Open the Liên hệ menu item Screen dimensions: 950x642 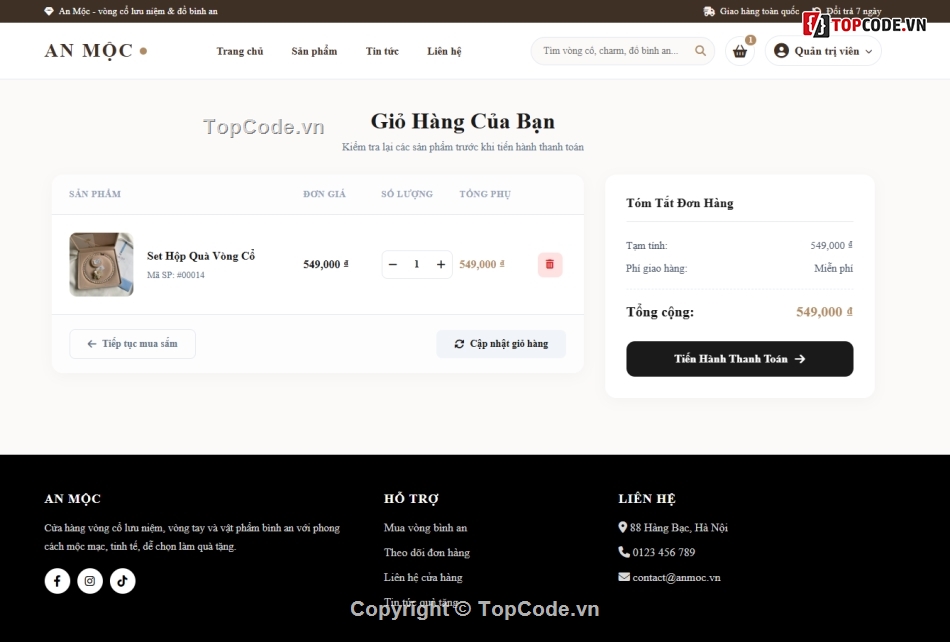(x=444, y=51)
